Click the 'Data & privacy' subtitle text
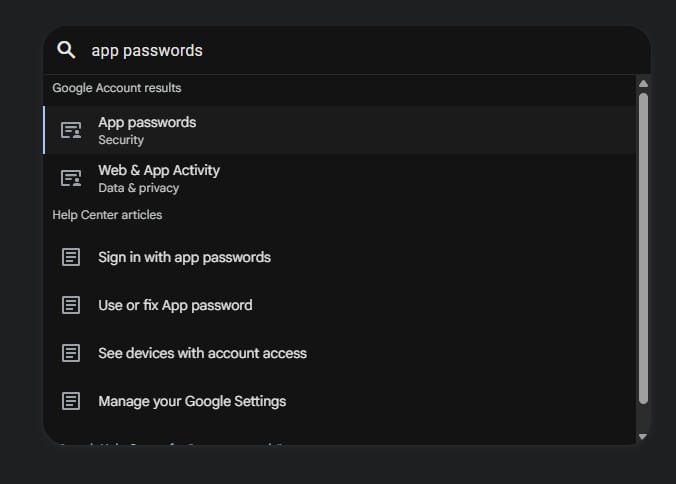676x484 pixels. [x=138, y=188]
